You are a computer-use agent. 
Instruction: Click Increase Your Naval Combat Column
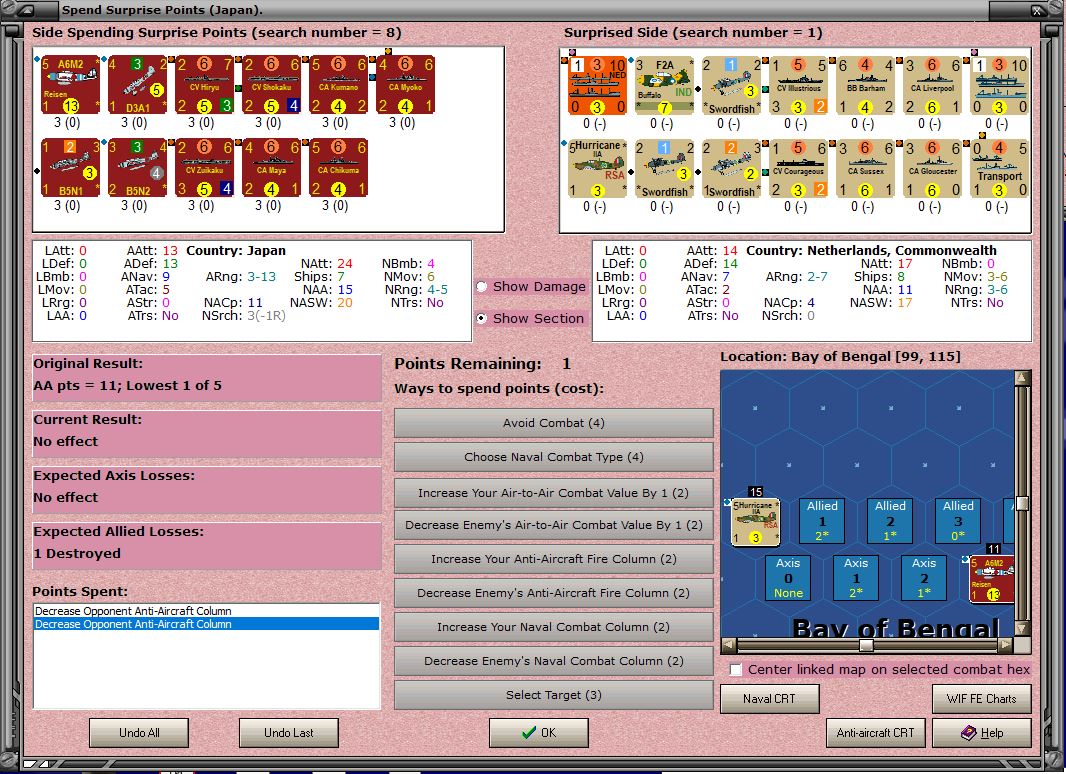[x=553, y=627]
